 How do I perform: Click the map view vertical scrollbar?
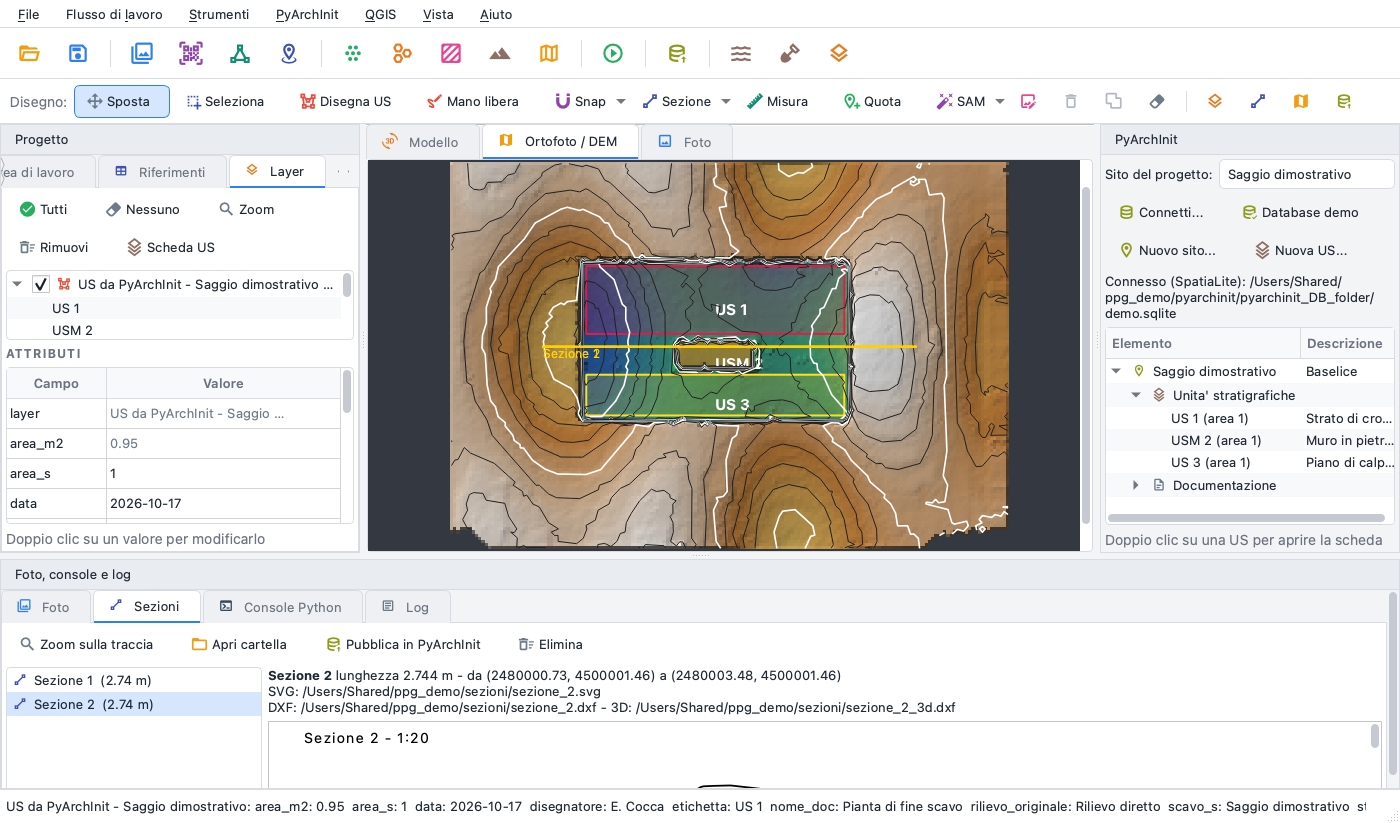coord(1087,355)
